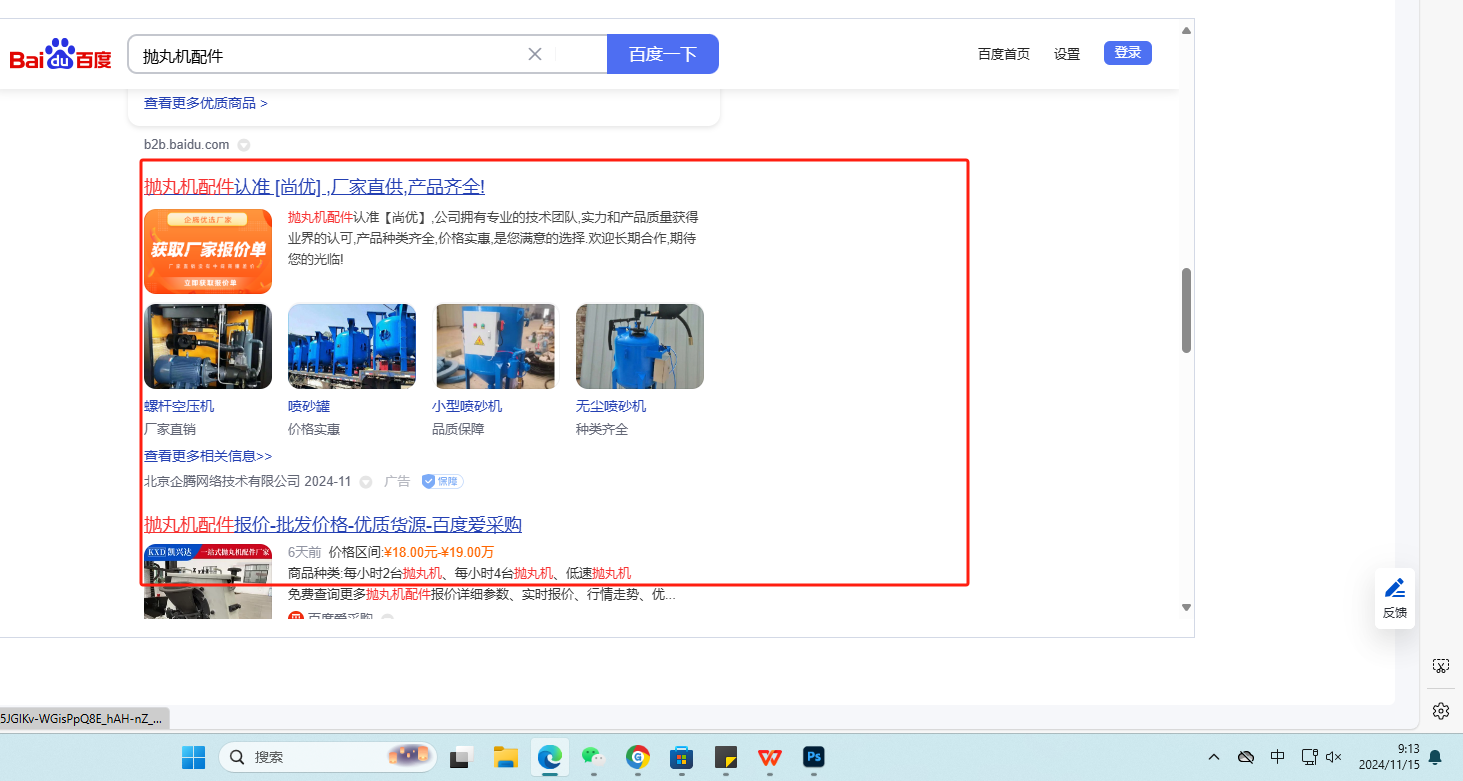
Task: Expand the dropdown after 北京企腾网络技术有限公司 2024-11
Action: tap(366, 482)
